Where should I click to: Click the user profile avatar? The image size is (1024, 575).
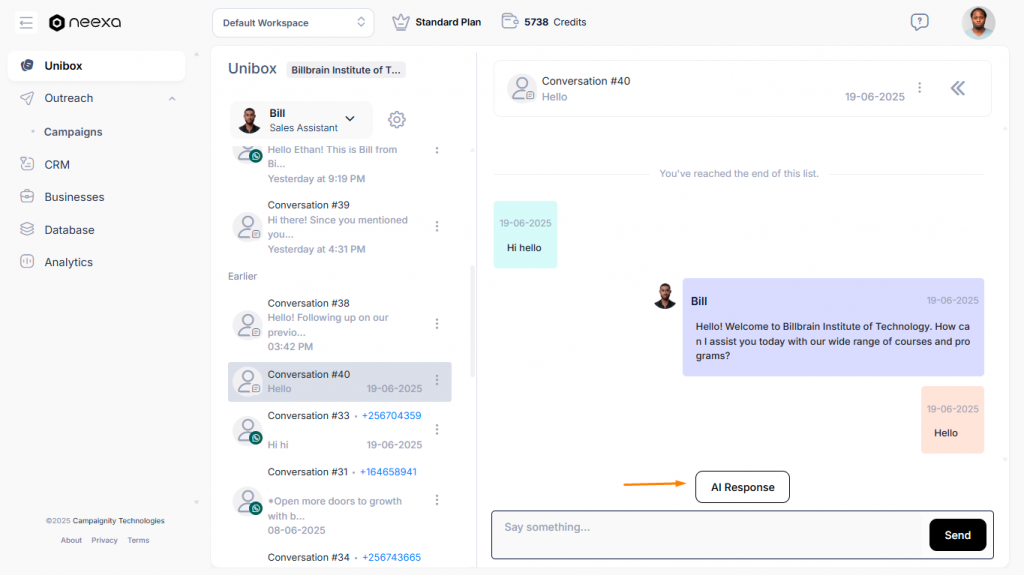(x=978, y=22)
